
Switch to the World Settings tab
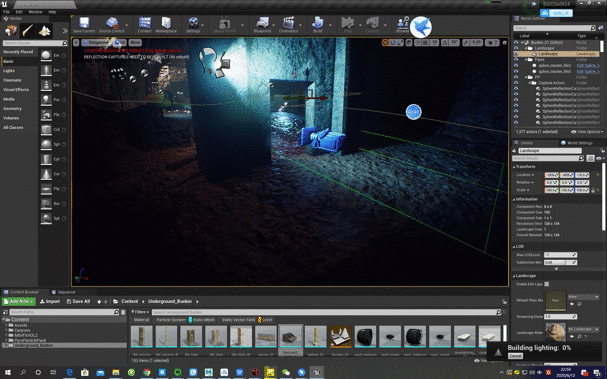click(x=577, y=143)
